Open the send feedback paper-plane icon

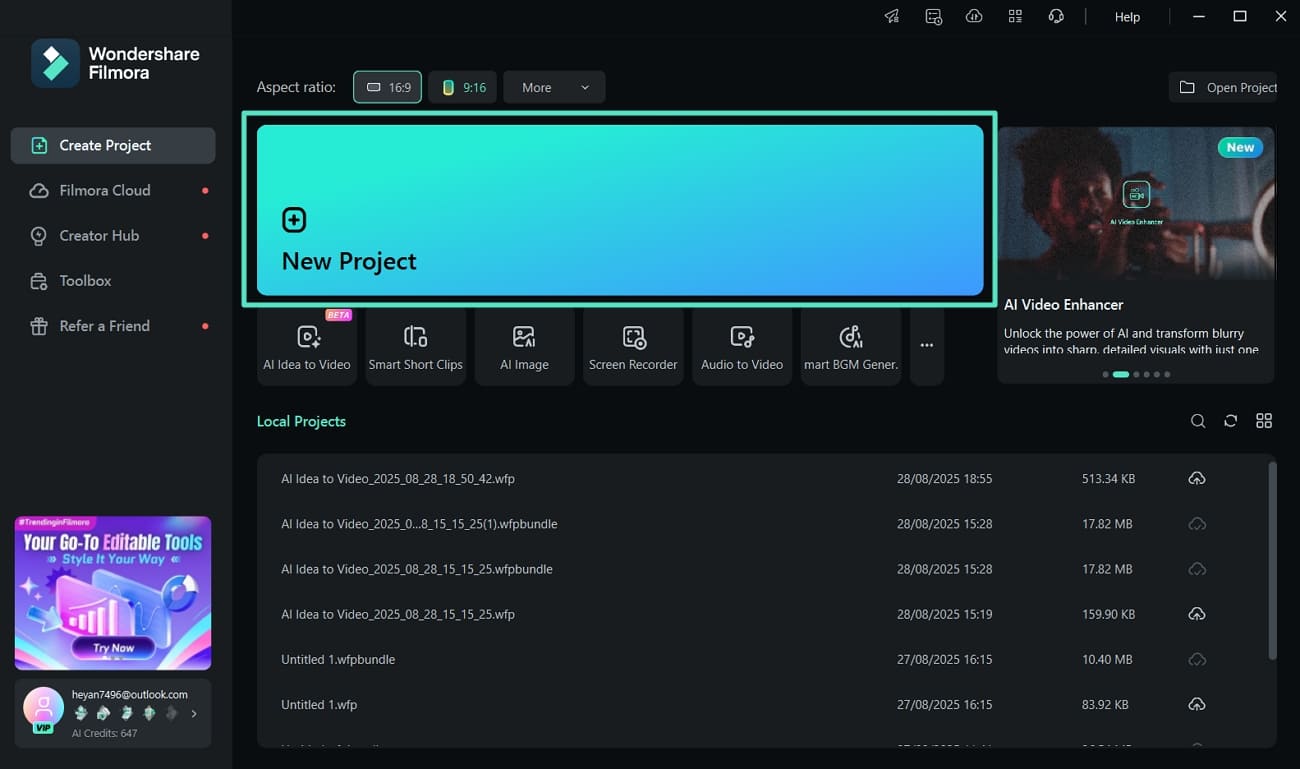[x=892, y=17]
